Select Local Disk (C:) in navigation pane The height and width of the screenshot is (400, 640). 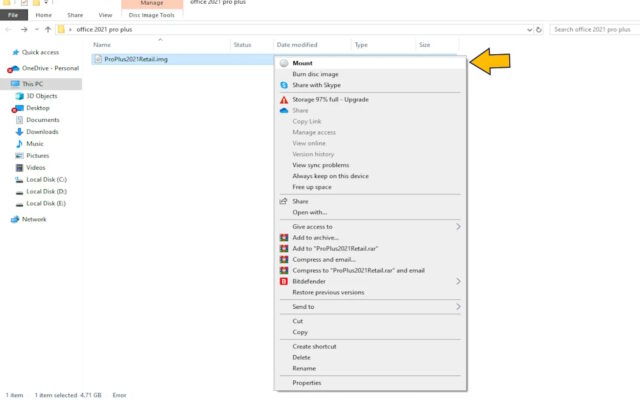tap(47, 179)
